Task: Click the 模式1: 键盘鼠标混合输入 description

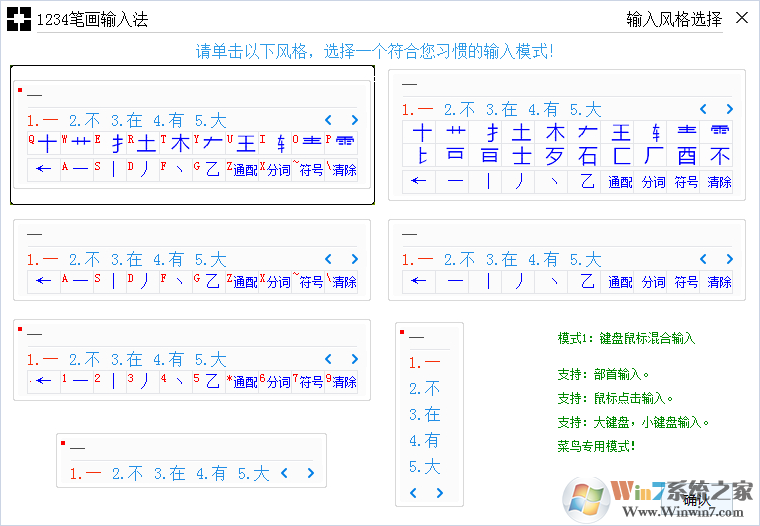Action: pyautogui.click(x=626, y=338)
